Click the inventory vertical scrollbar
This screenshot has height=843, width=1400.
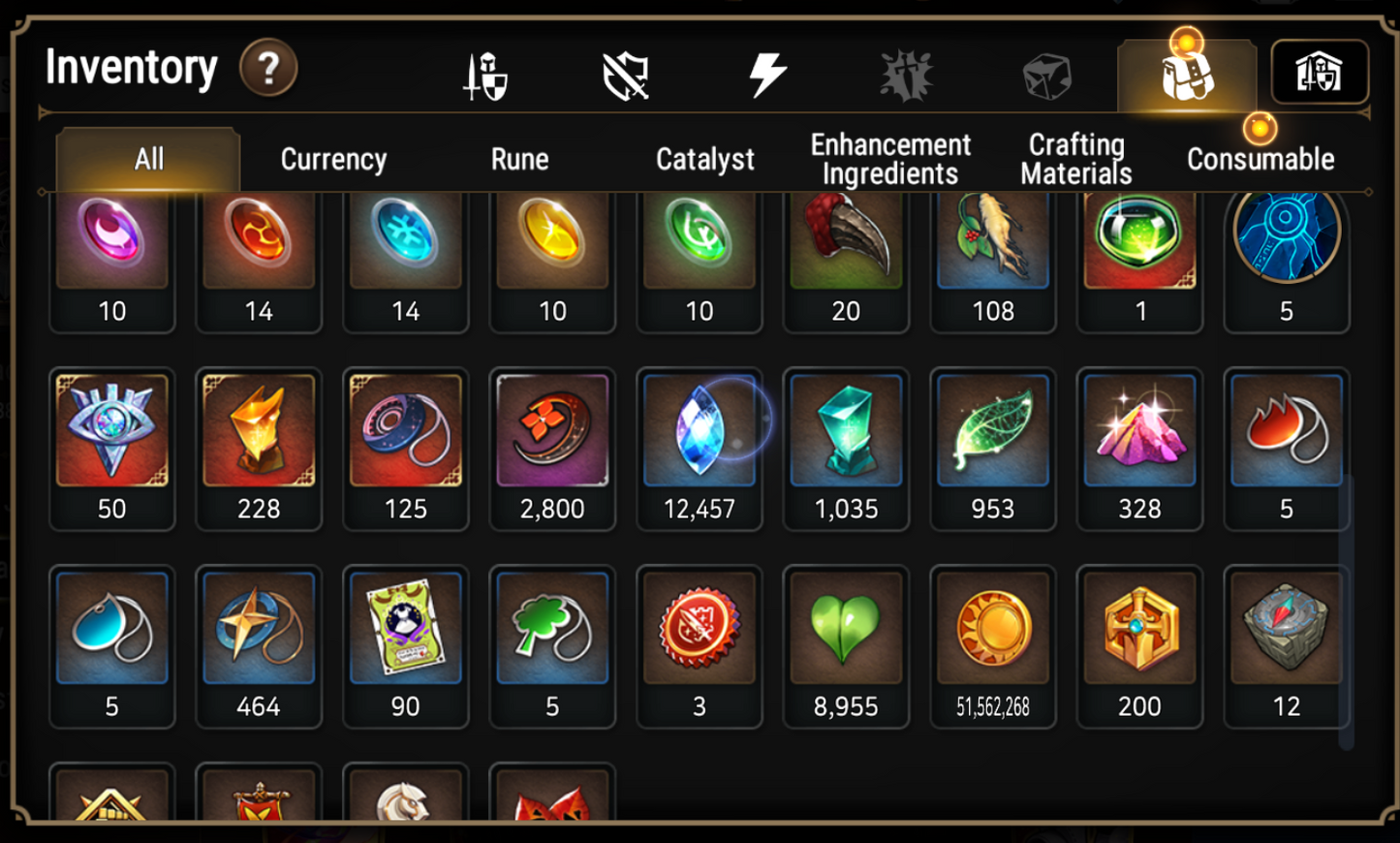1346,610
